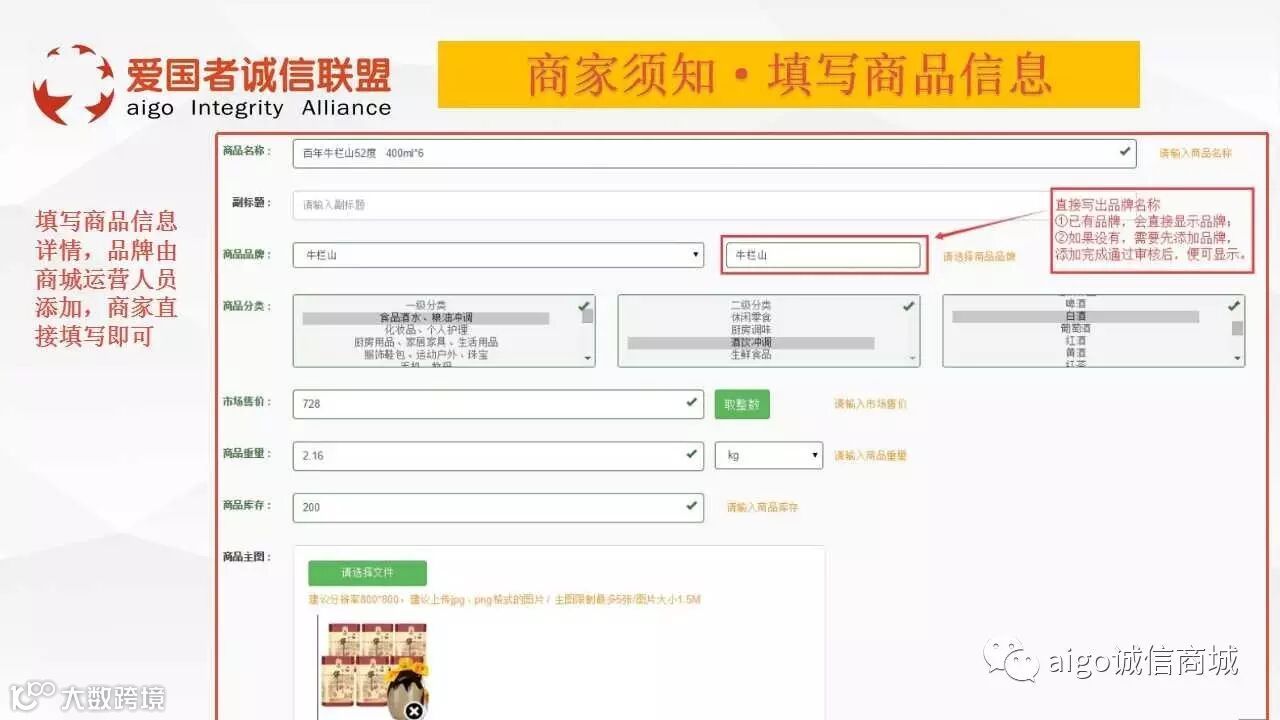Click the scroll-down arrow of second-level category list
1280x720 pixels.
click(x=912, y=358)
